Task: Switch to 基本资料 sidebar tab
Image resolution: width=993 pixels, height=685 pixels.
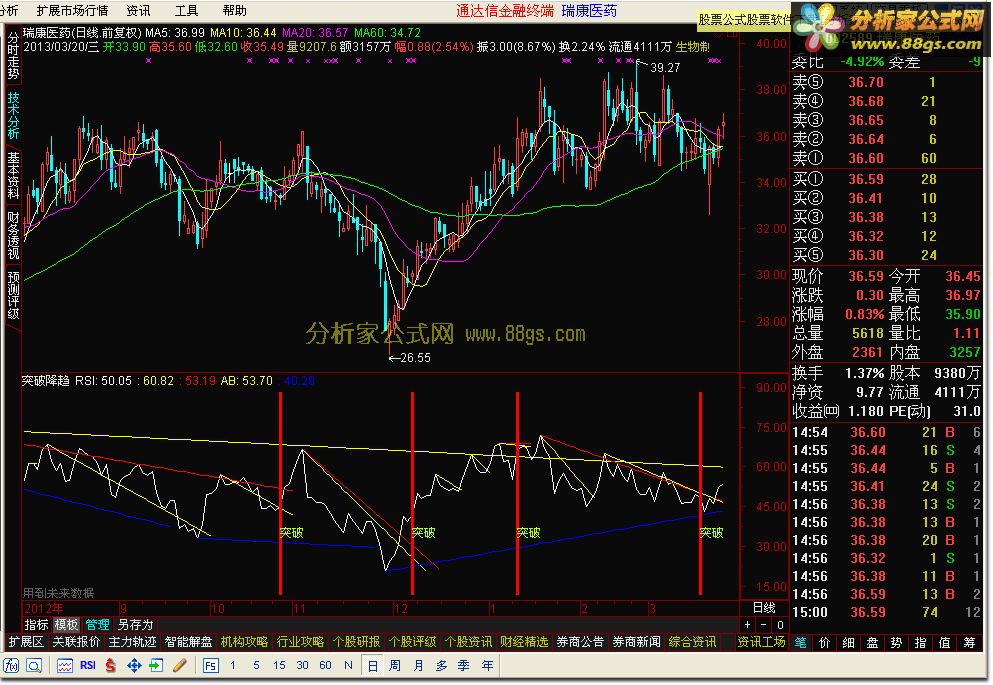Action: 13,175
